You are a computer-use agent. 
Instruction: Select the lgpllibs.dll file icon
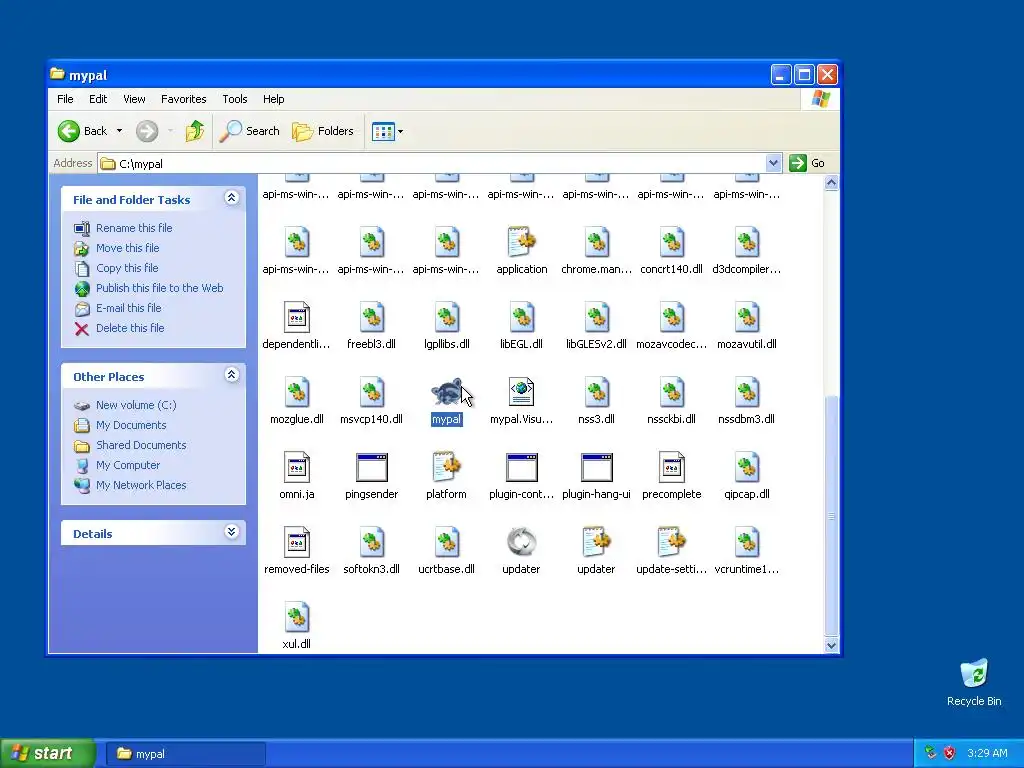tap(447, 317)
